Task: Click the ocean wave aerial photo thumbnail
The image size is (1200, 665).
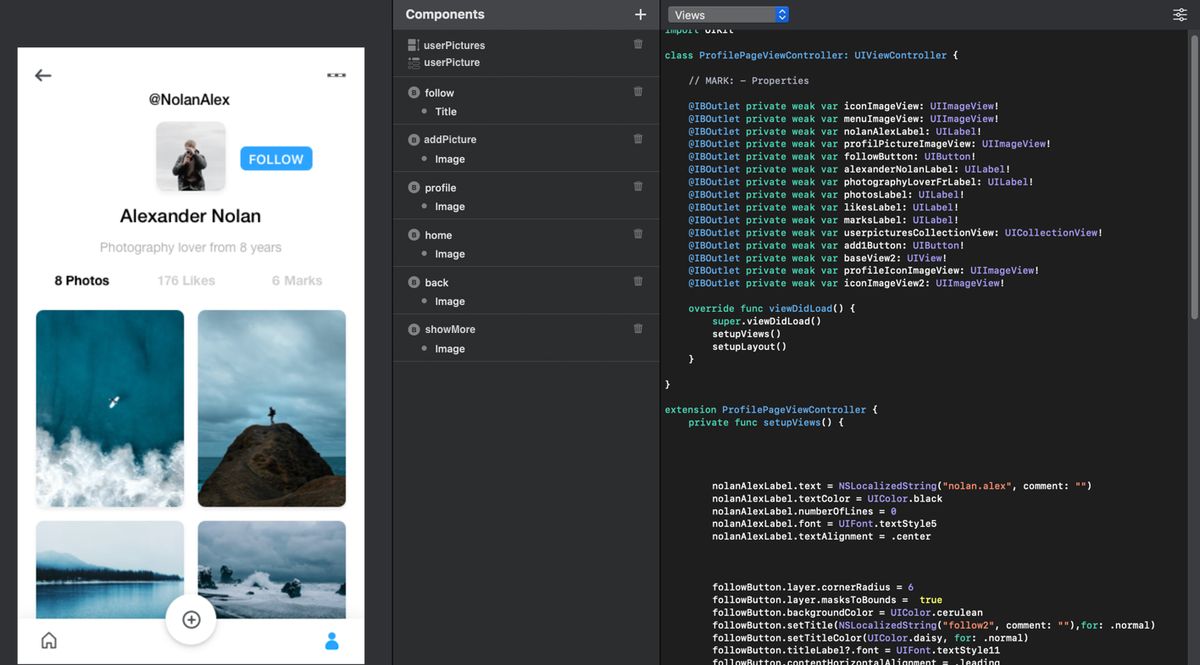Action: pyautogui.click(x=110, y=408)
